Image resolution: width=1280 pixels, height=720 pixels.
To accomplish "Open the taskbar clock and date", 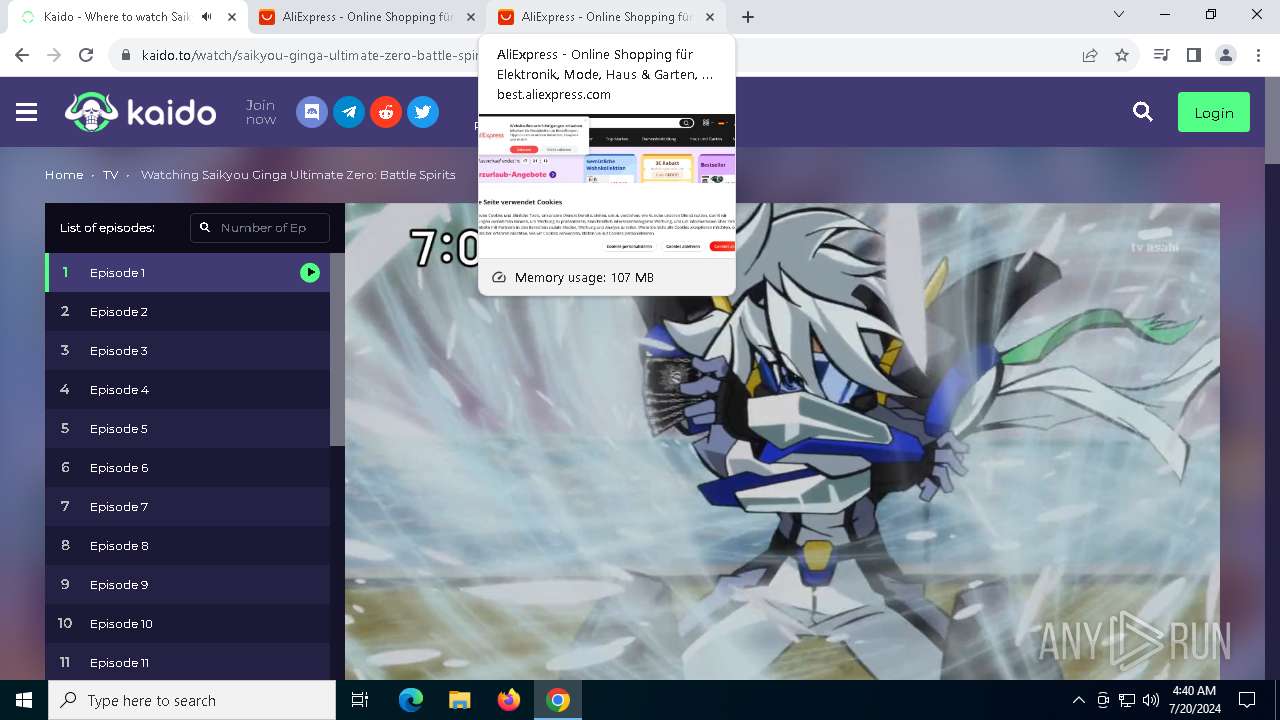I will tap(1194, 700).
